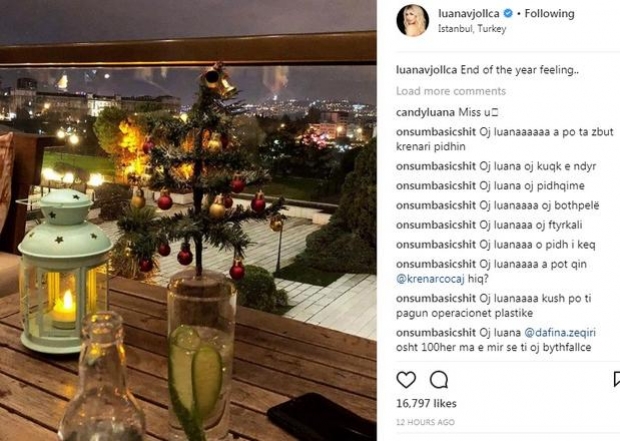Open candyluana's profile from comment
The width and height of the screenshot is (620, 441).
point(427,111)
